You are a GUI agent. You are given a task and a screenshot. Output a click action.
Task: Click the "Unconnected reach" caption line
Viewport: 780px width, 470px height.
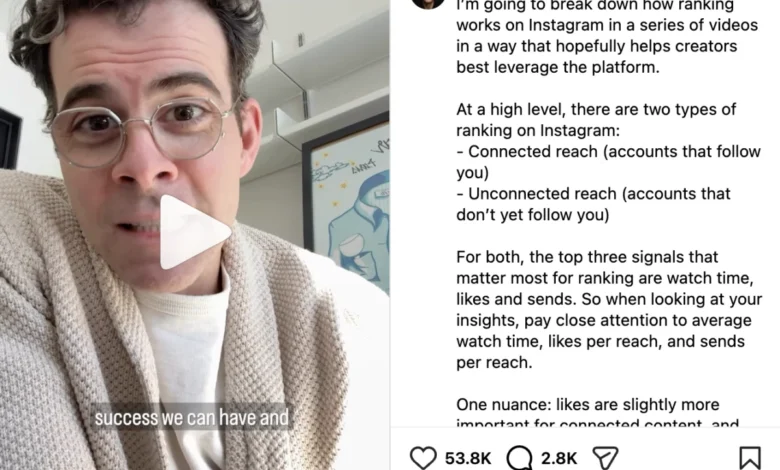point(593,204)
